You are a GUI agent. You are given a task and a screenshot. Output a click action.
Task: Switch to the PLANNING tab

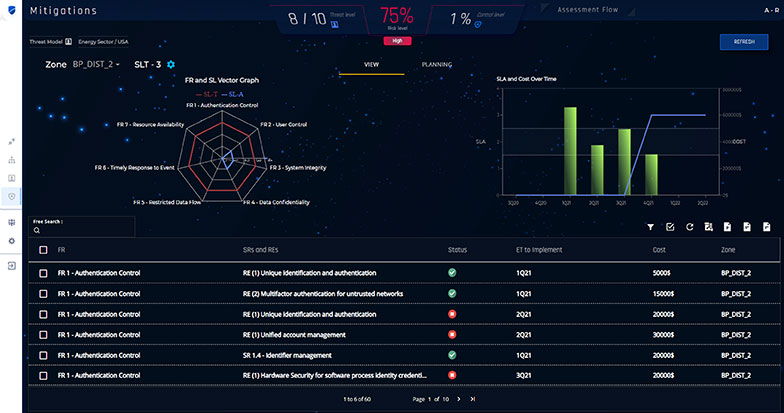tap(436, 64)
